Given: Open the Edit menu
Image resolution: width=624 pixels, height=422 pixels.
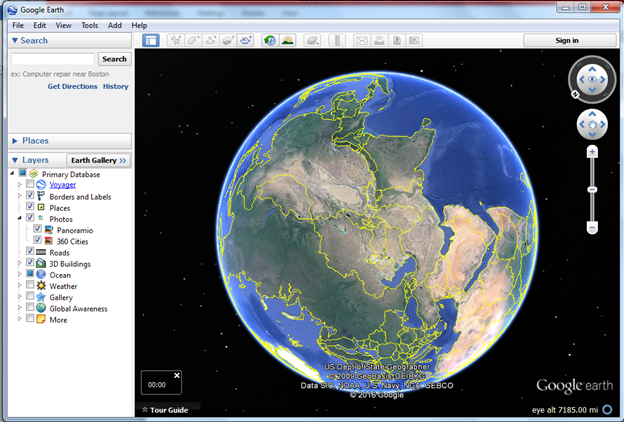Looking at the screenshot, I should pos(39,25).
